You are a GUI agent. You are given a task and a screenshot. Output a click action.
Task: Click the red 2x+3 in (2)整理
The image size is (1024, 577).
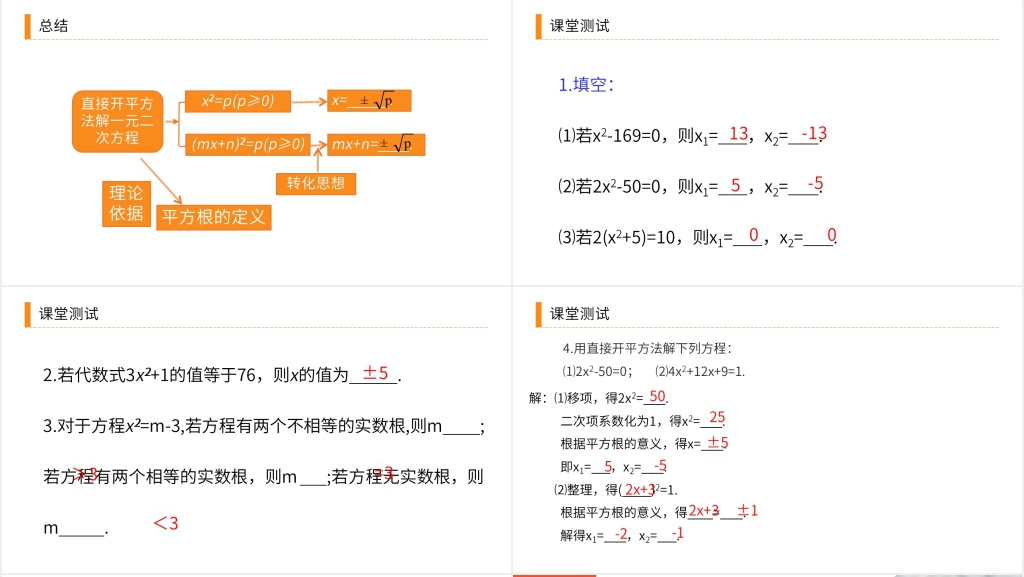pos(640,490)
